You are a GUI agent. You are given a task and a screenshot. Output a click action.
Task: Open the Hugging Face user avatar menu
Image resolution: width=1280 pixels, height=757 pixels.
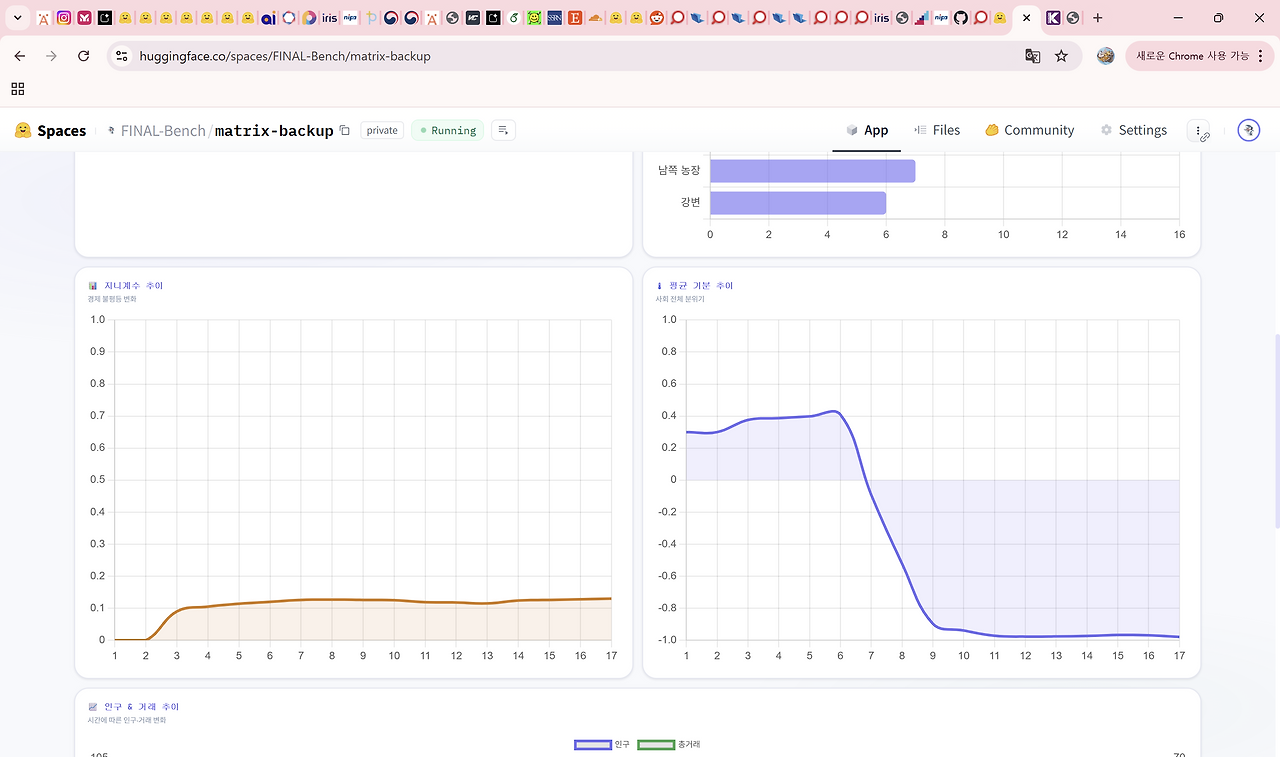point(1248,130)
